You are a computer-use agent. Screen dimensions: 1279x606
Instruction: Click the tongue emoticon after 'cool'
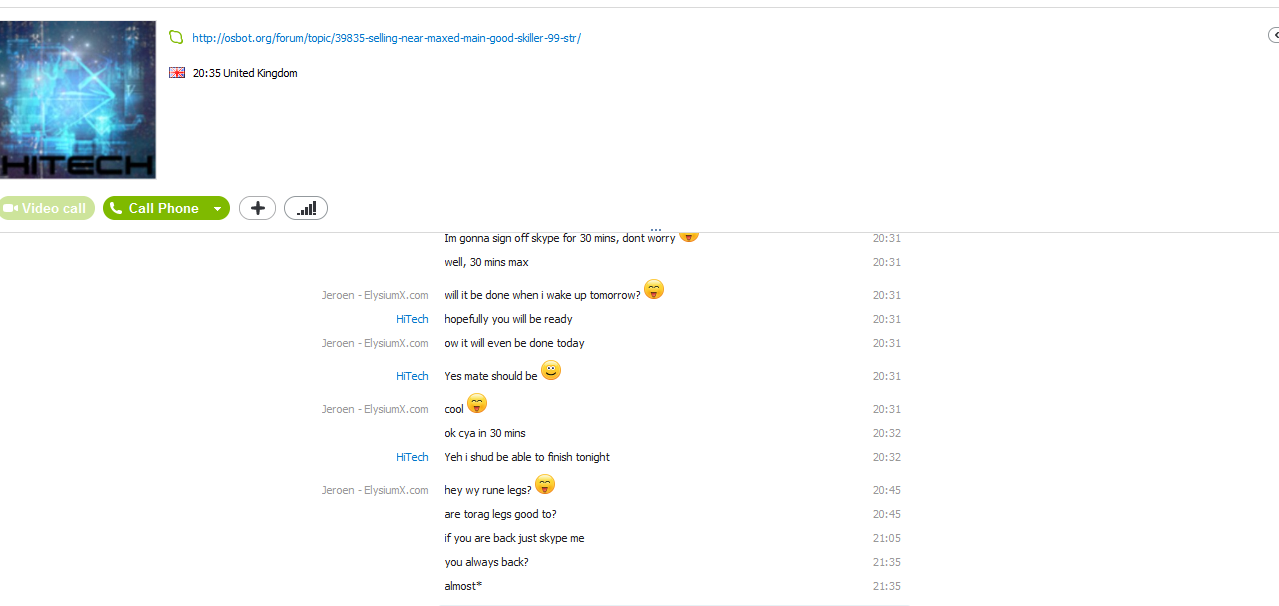click(x=477, y=404)
